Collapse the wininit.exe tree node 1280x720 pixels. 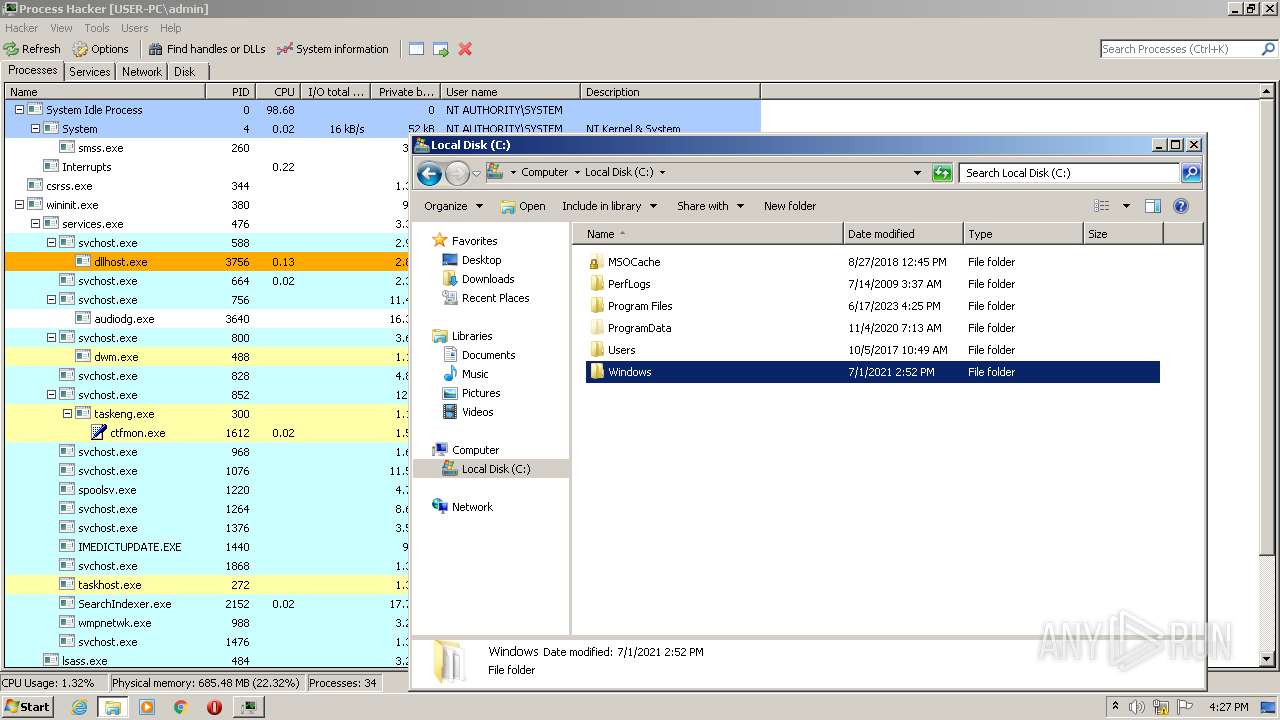pyautogui.click(x=19, y=205)
